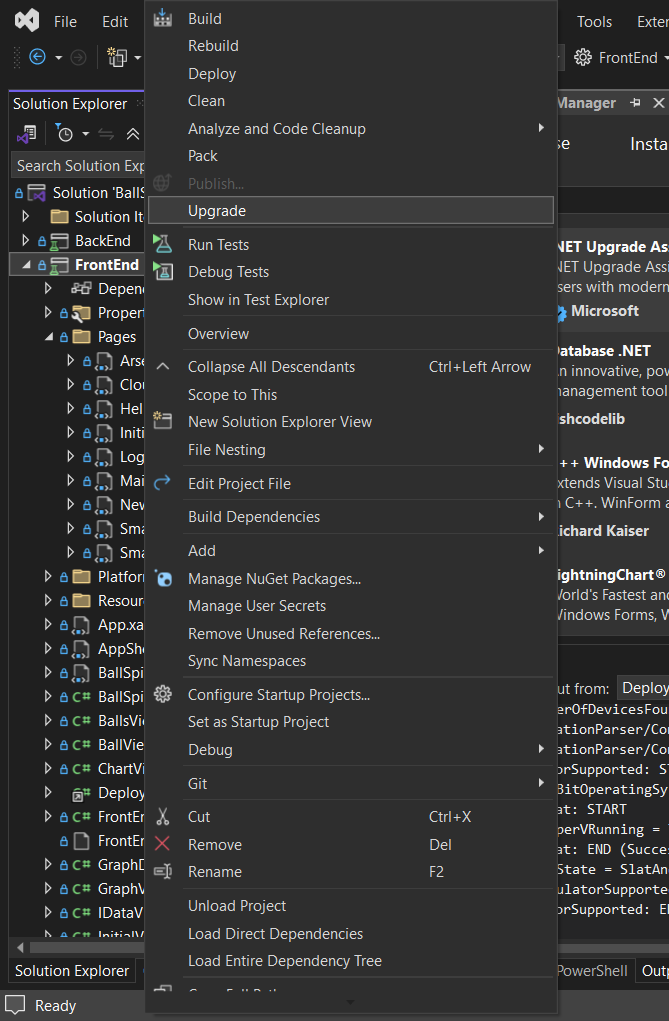The height and width of the screenshot is (1021, 669).
Task: Switch to the Solution Explorer bottom tab
Action: tap(72, 970)
